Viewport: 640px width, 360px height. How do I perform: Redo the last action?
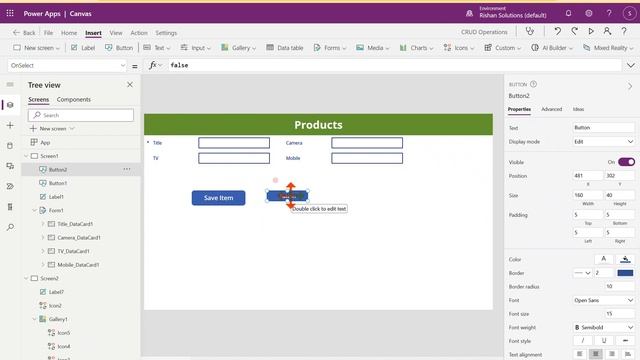tap(574, 31)
